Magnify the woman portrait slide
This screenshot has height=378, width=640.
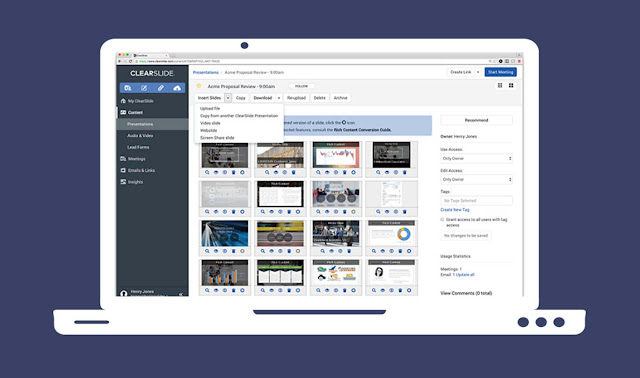[374, 290]
